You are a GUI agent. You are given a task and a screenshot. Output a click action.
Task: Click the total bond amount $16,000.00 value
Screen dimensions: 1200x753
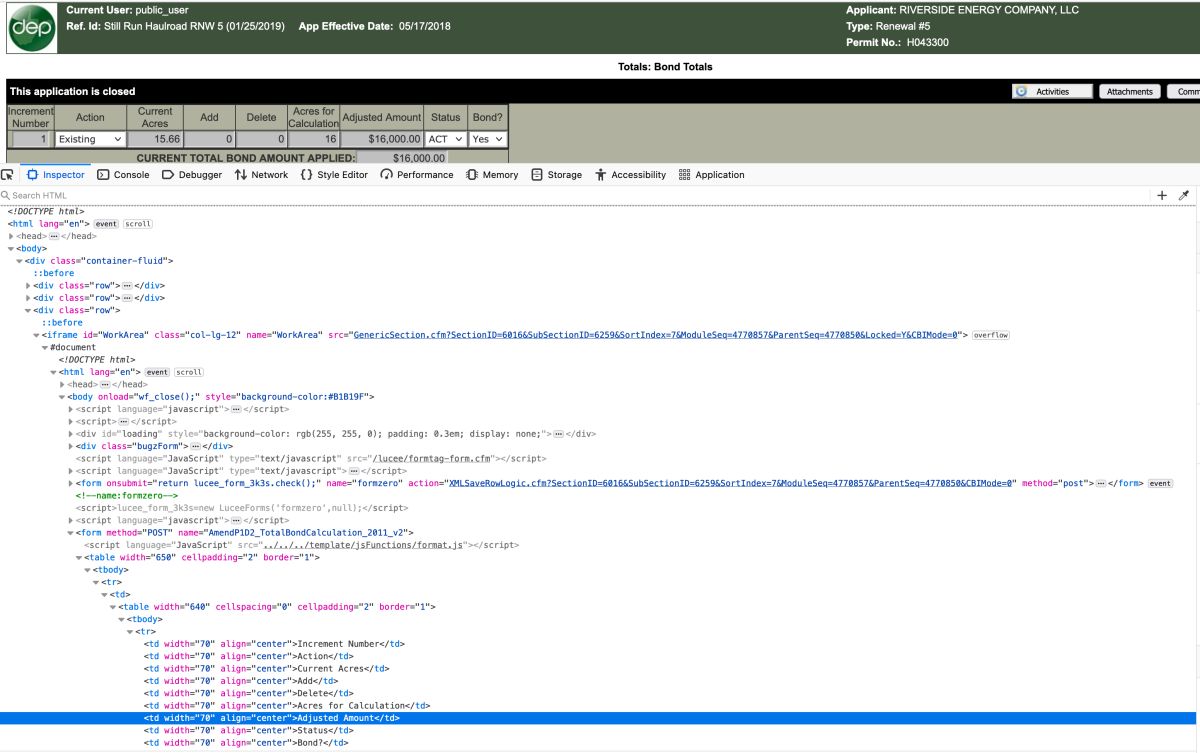[x=403, y=158]
